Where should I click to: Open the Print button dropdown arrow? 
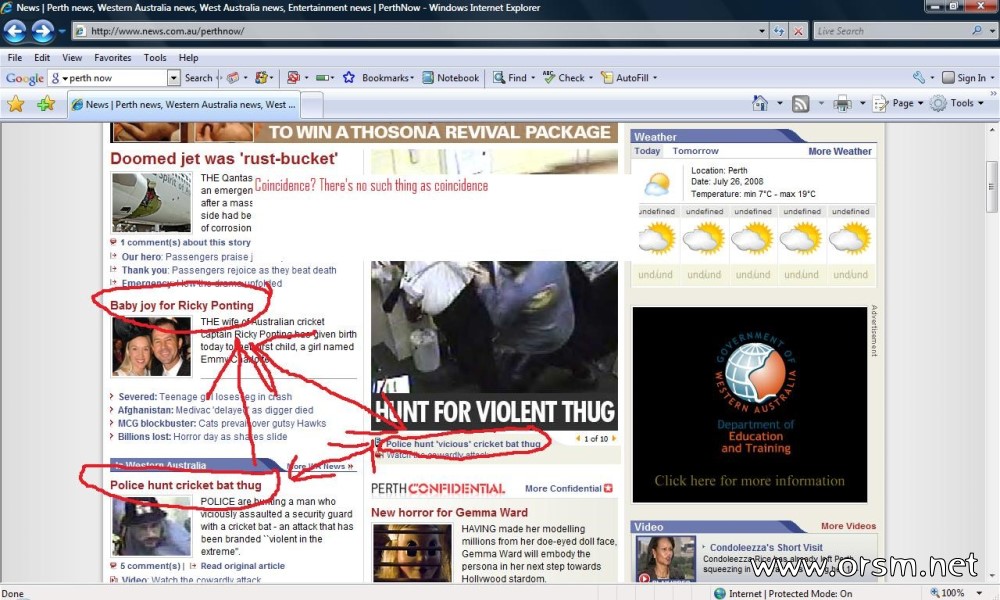(862, 103)
